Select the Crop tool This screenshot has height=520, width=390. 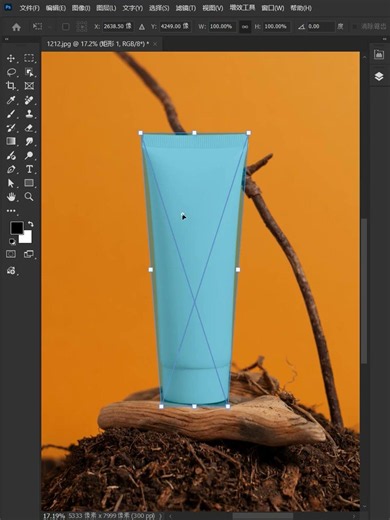click(11, 86)
